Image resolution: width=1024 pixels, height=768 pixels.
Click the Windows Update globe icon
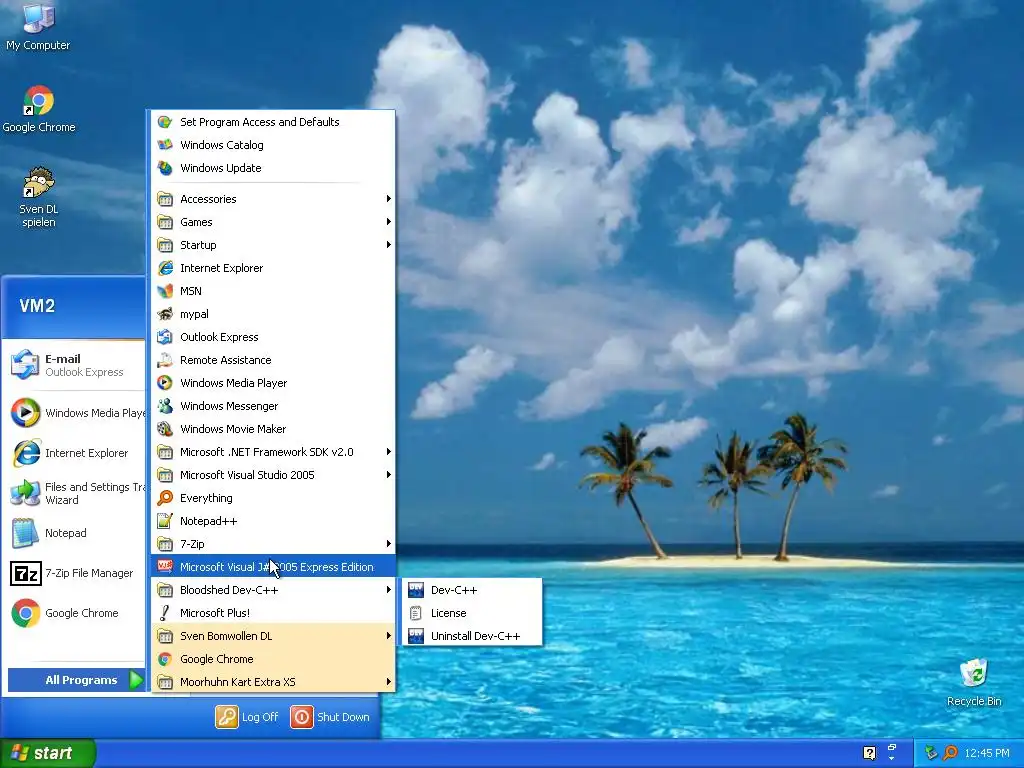click(165, 168)
